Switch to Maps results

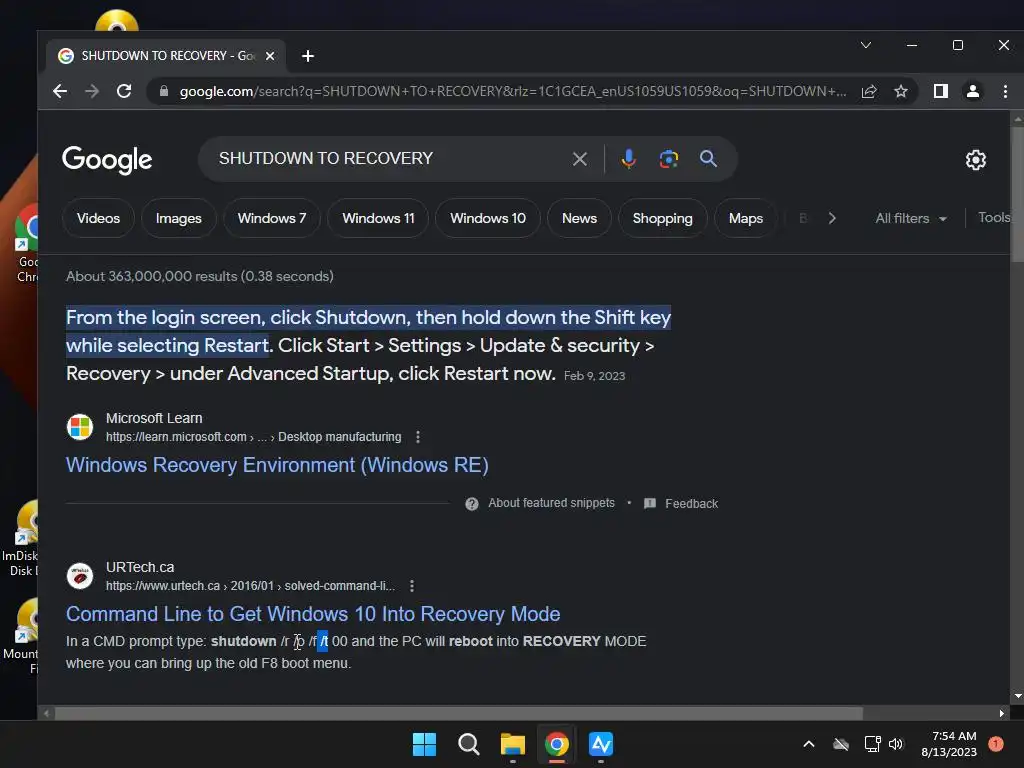click(746, 218)
